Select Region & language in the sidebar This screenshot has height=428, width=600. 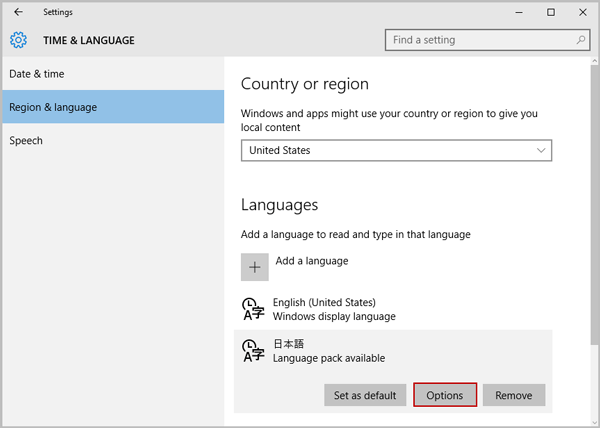click(113, 107)
